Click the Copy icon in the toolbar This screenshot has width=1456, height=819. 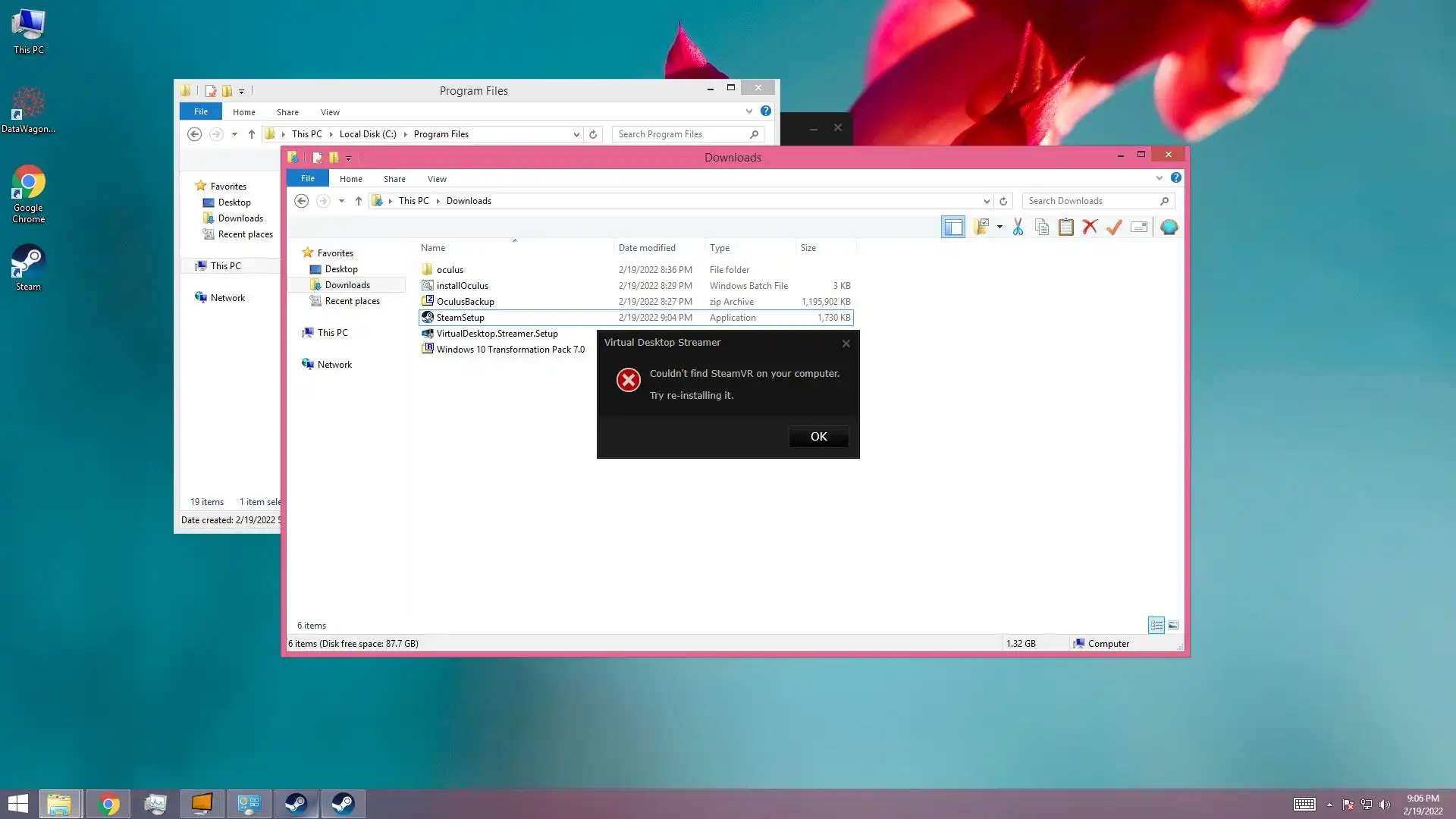(x=1042, y=227)
